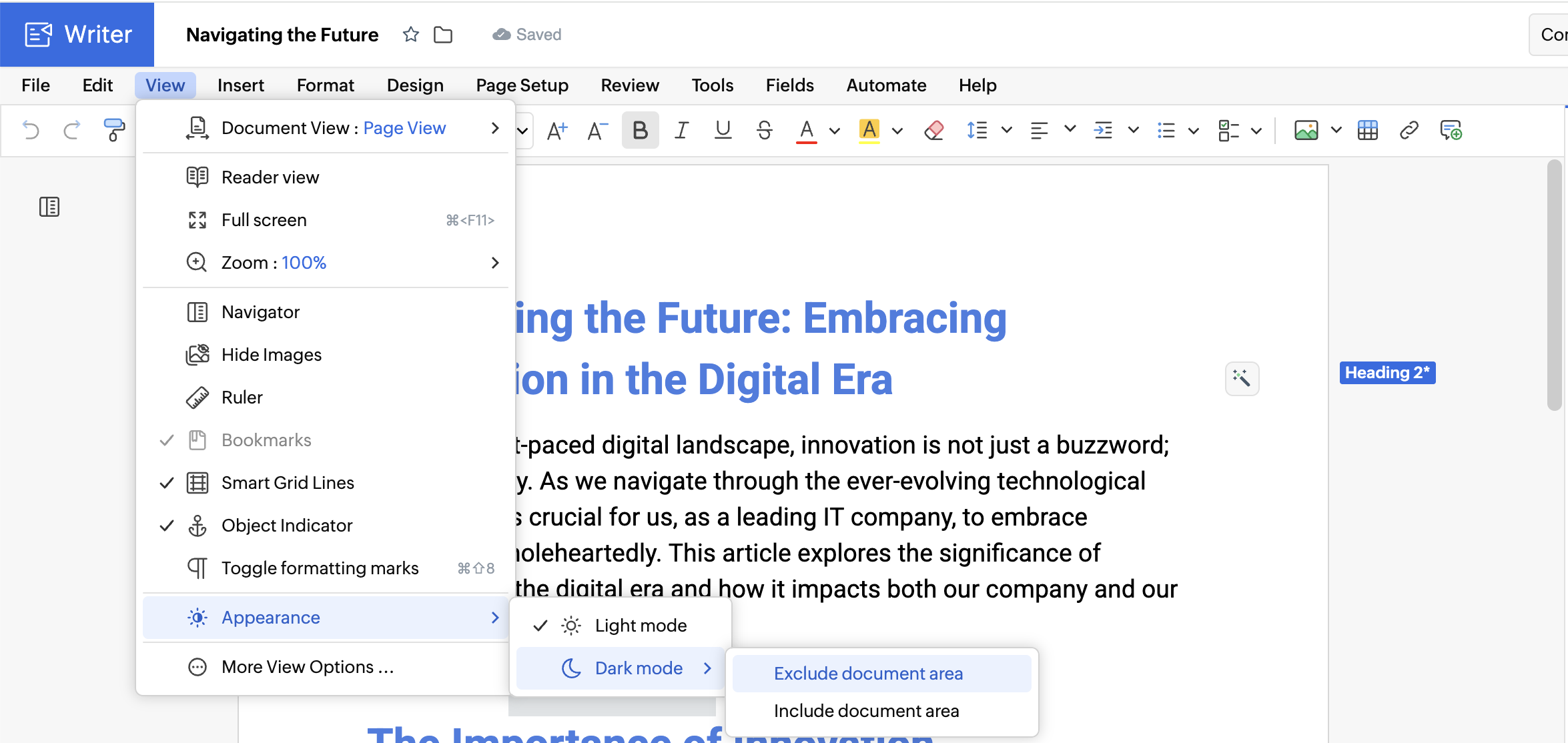The width and height of the screenshot is (1568, 743).
Task: Open the Insert menu
Action: point(240,85)
